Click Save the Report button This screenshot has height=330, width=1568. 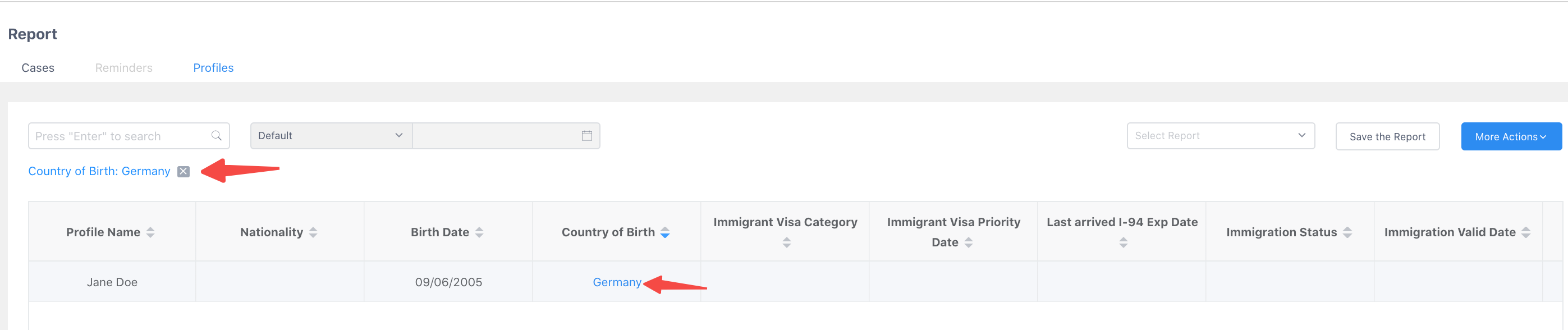[1387, 136]
